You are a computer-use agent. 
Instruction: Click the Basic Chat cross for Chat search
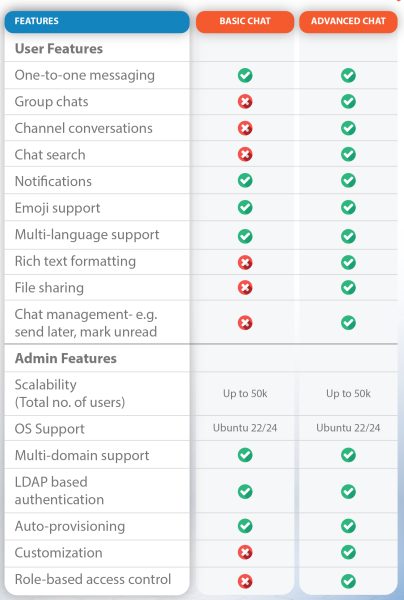(x=245, y=154)
